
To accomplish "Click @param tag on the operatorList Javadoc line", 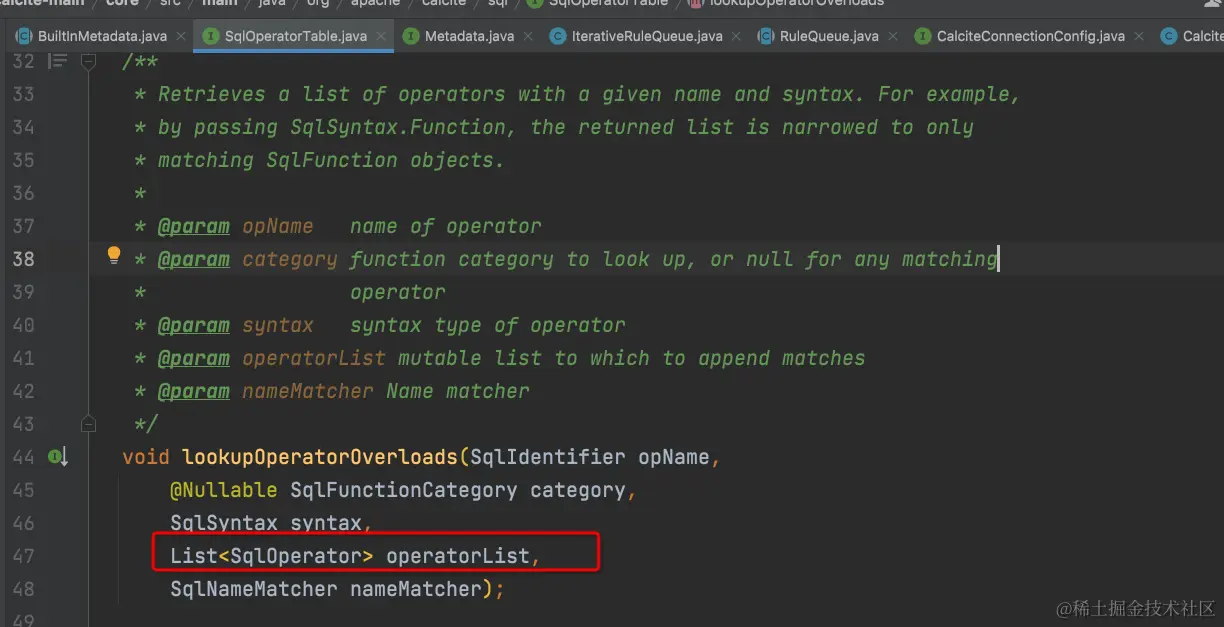I will tap(194, 358).
